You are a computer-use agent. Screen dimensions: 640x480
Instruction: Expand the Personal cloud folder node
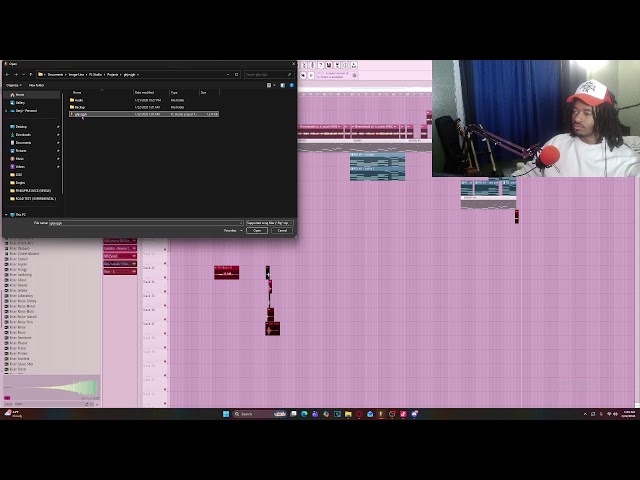point(6,111)
